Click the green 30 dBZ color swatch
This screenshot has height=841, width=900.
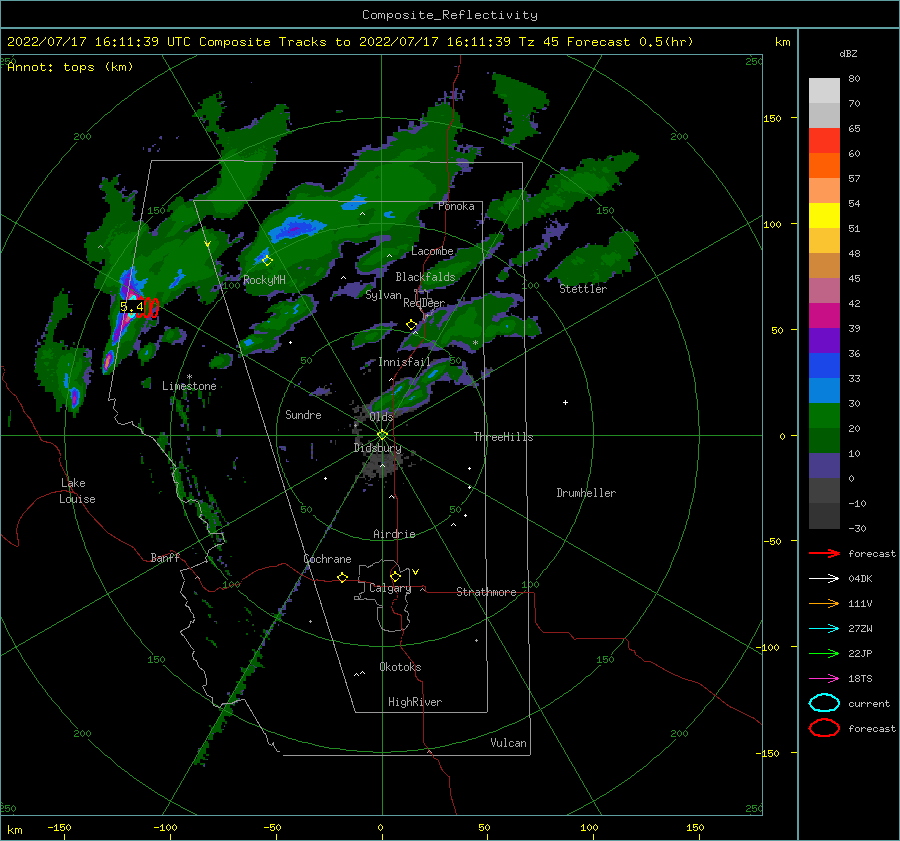click(824, 415)
